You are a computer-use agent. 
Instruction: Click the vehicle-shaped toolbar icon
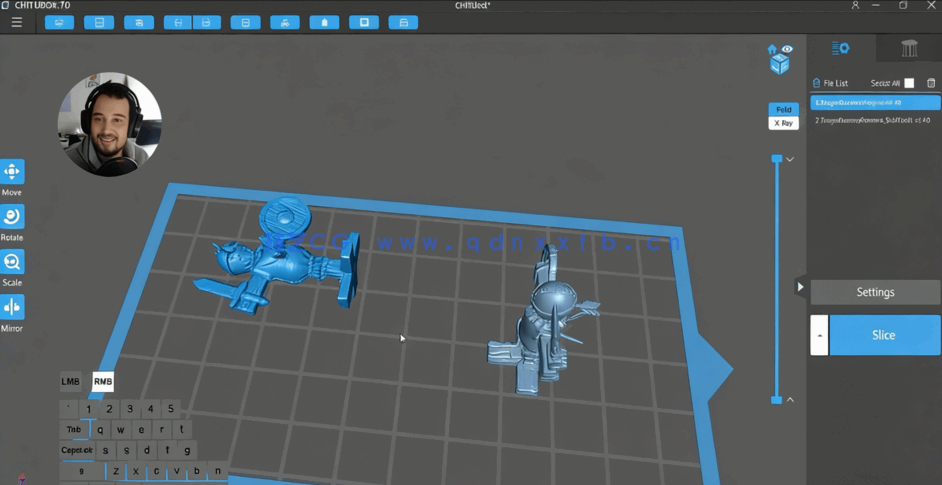[285, 23]
